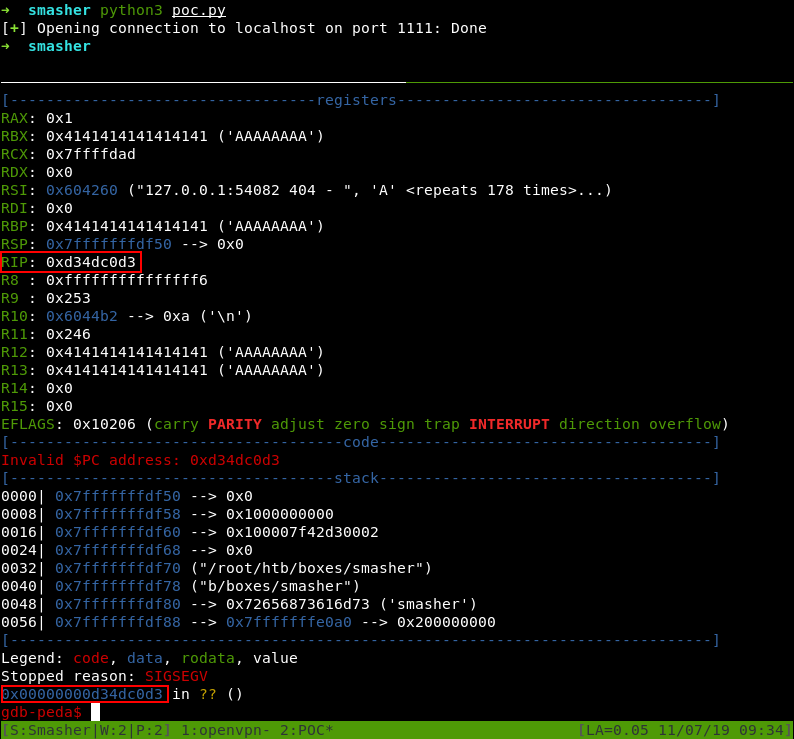794x739 pixels.
Task: Click the Invalid $PC address message
Action: [x=140, y=460]
